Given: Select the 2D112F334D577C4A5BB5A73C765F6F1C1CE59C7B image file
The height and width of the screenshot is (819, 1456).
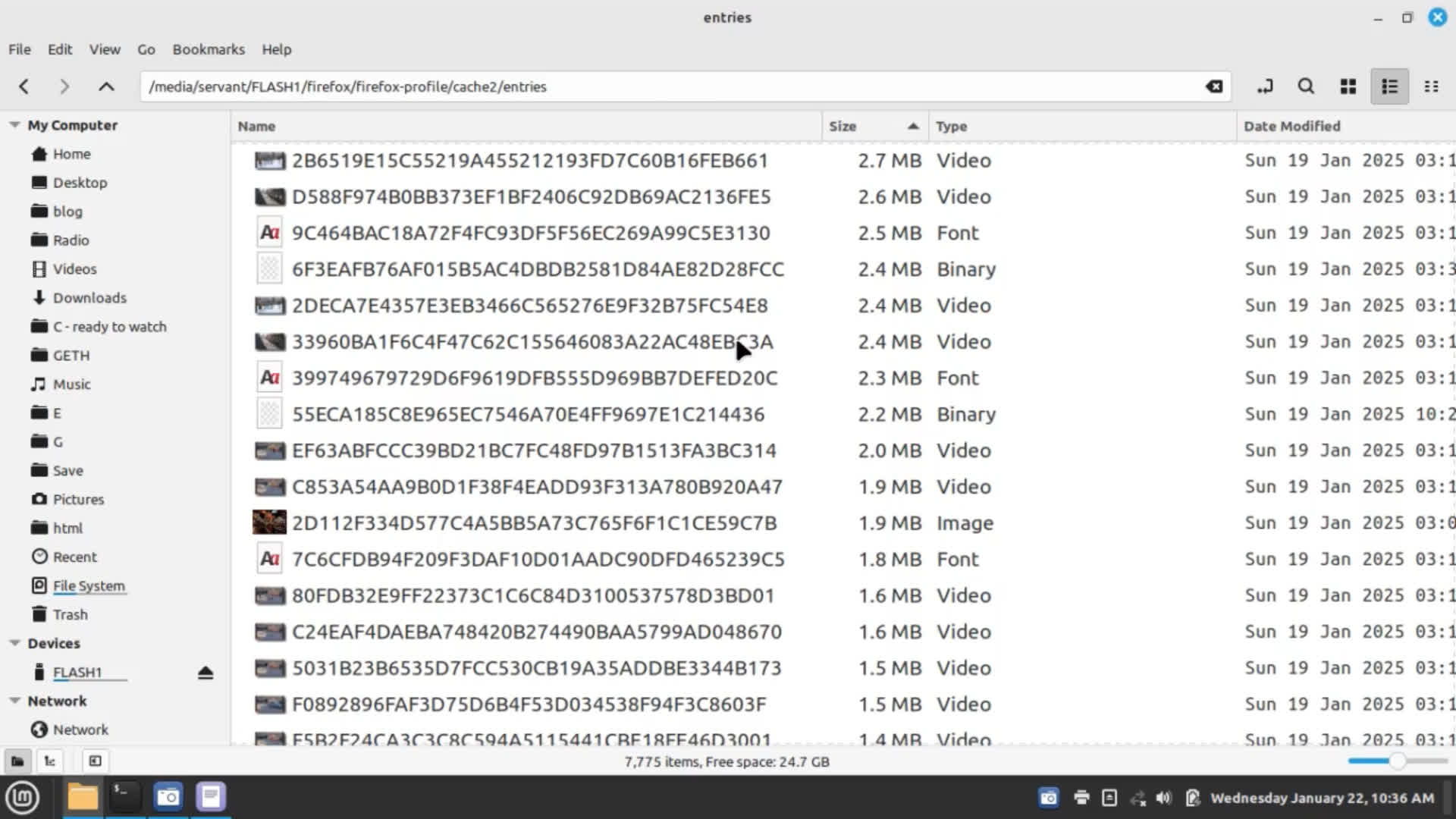Looking at the screenshot, I should point(534,523).
